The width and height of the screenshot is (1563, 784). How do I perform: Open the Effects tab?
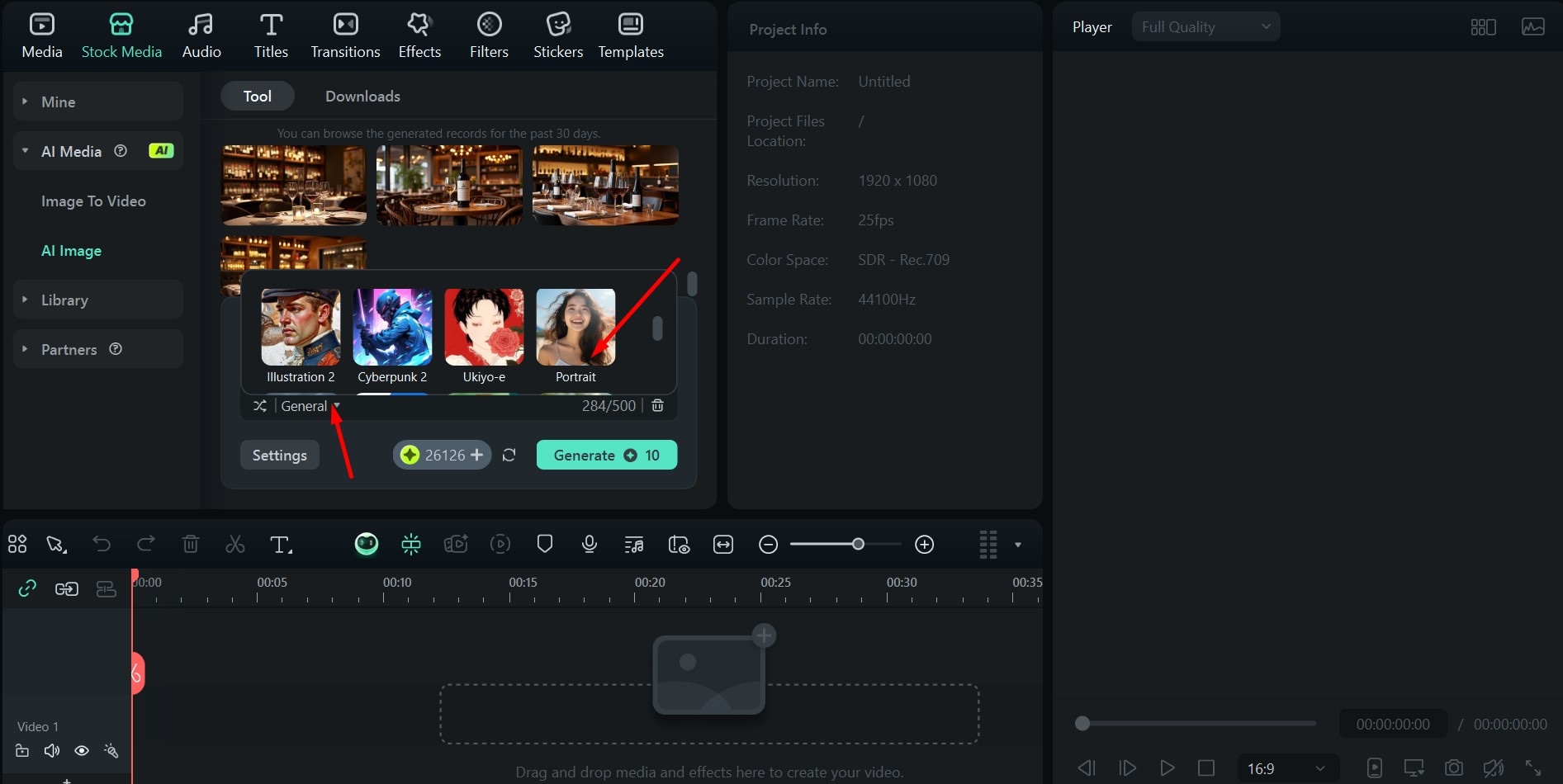pyautogui.click(x=419, y=36)
